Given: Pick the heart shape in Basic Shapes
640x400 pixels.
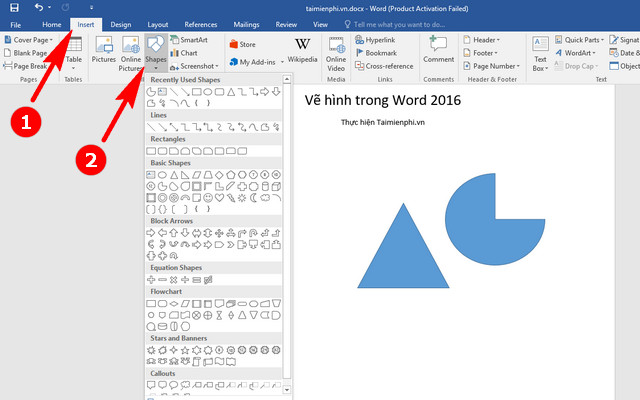Looking at the screenshot, I should (x=219, y=198).
